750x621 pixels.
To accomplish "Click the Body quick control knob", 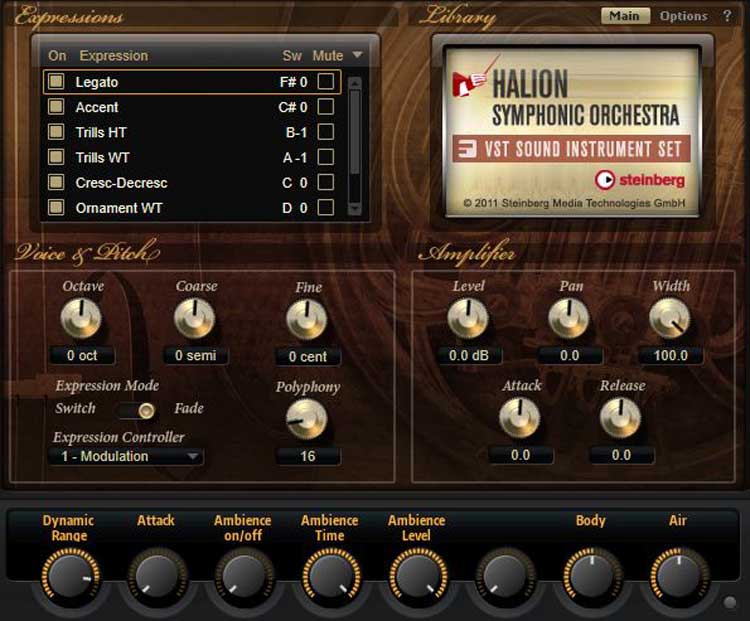I will coord(592,576).
